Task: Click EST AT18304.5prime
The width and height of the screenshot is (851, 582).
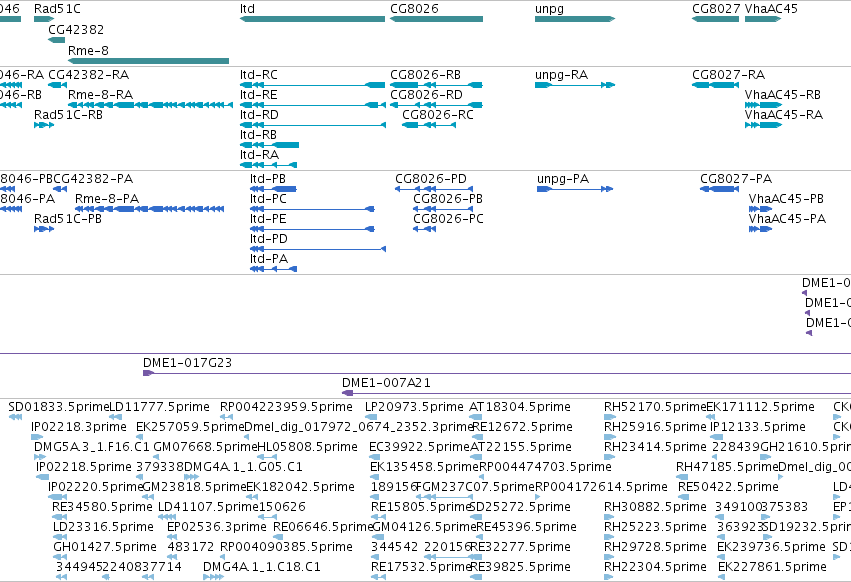Action: point(475,417)
